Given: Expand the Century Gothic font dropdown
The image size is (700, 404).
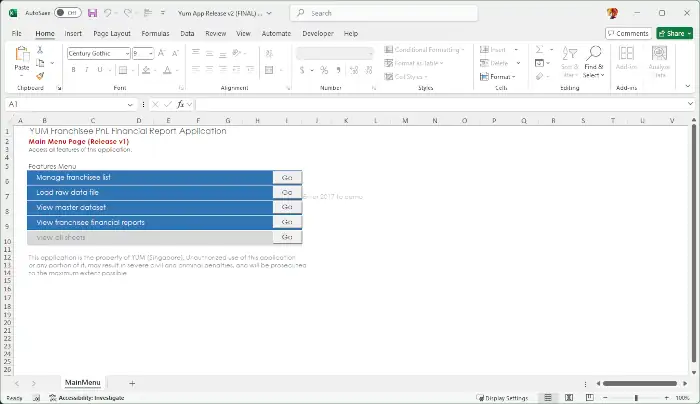Looking at the screenshot, I should [126, 53].
